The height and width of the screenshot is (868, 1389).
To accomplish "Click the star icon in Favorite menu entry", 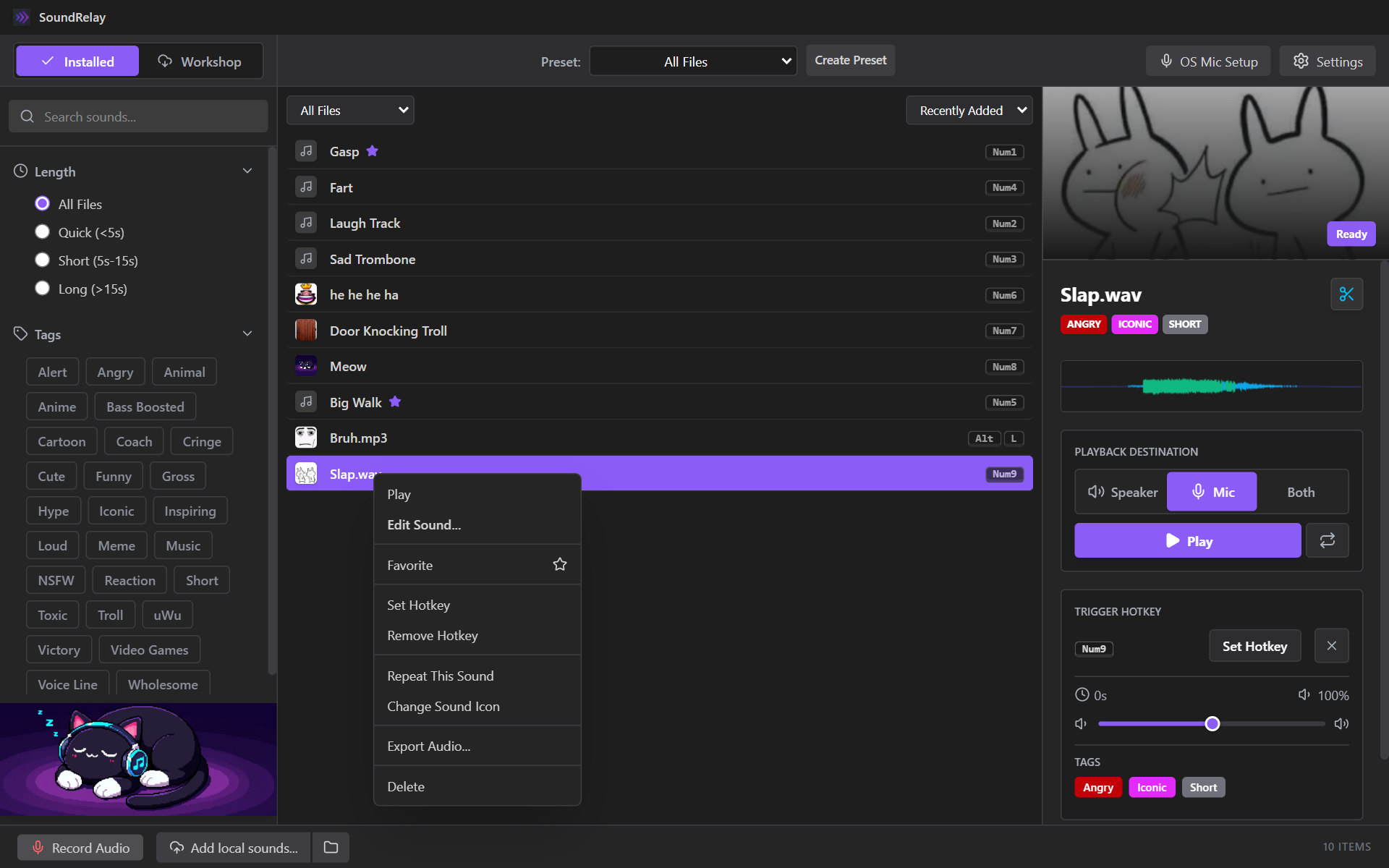I will (560, 564).
